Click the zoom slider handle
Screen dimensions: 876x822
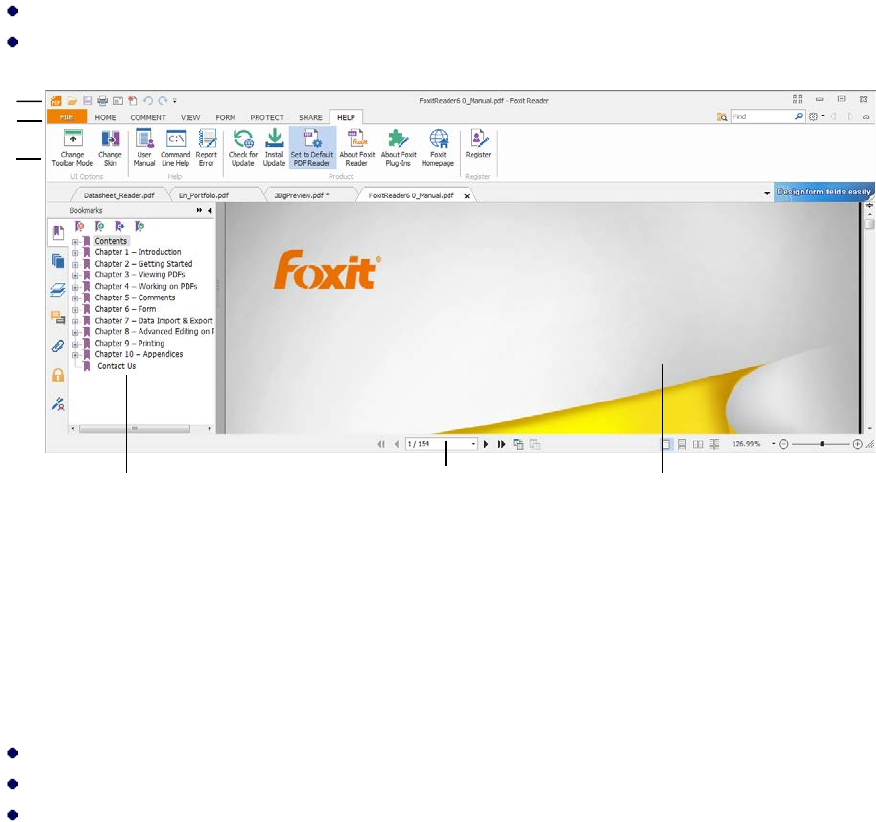(x=822, y=444)
